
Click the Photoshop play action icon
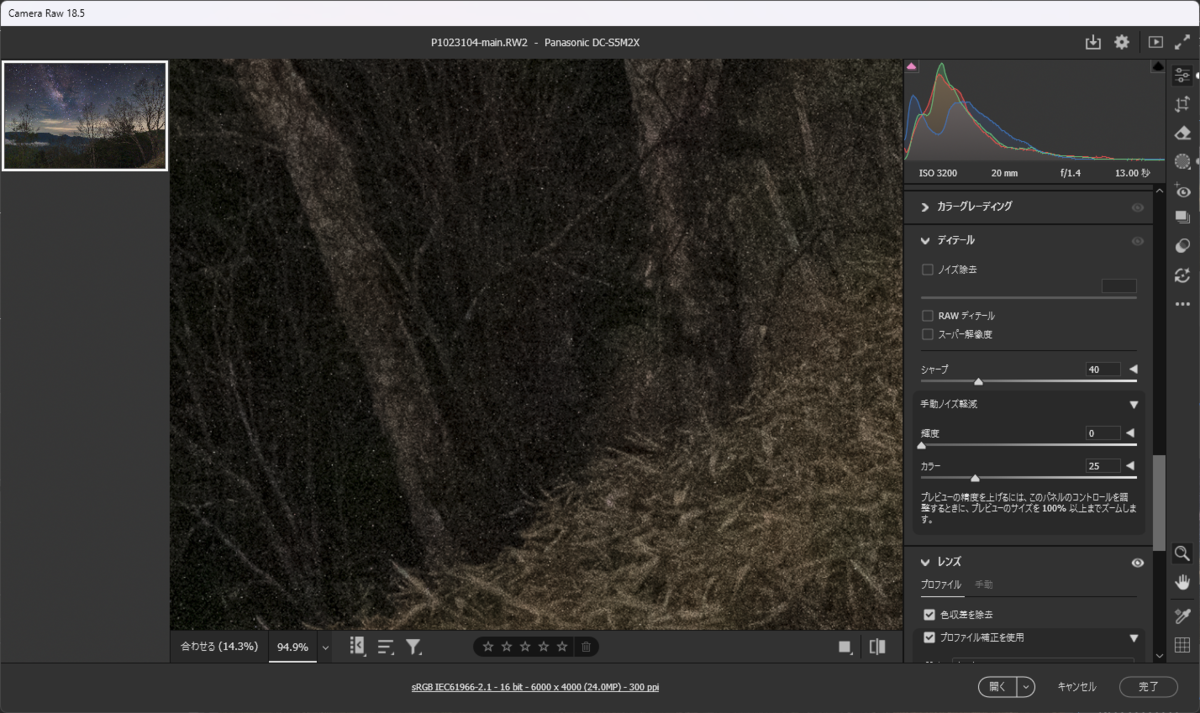(x=1155, y=42)
